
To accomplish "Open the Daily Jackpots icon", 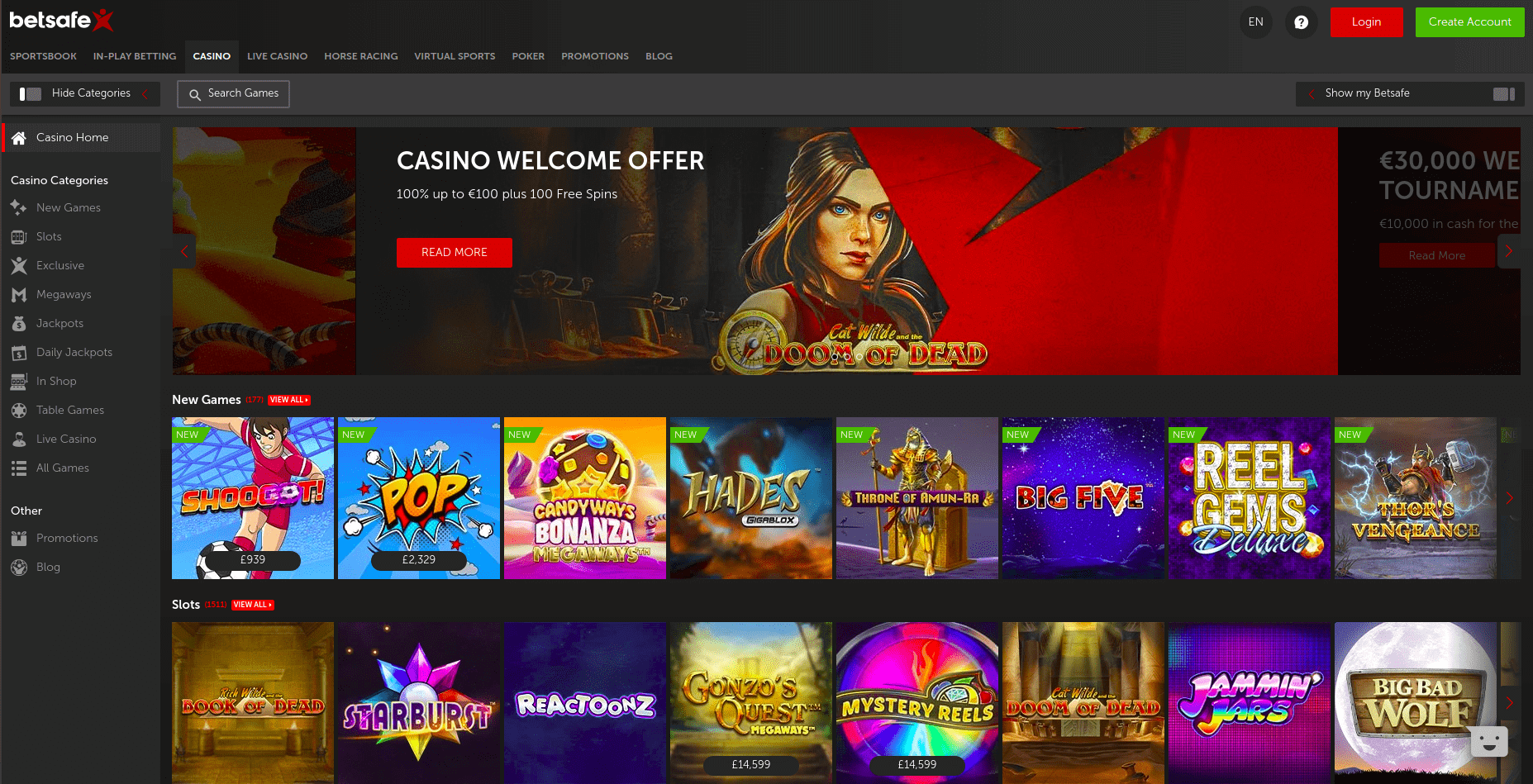I will pos(19,353).
